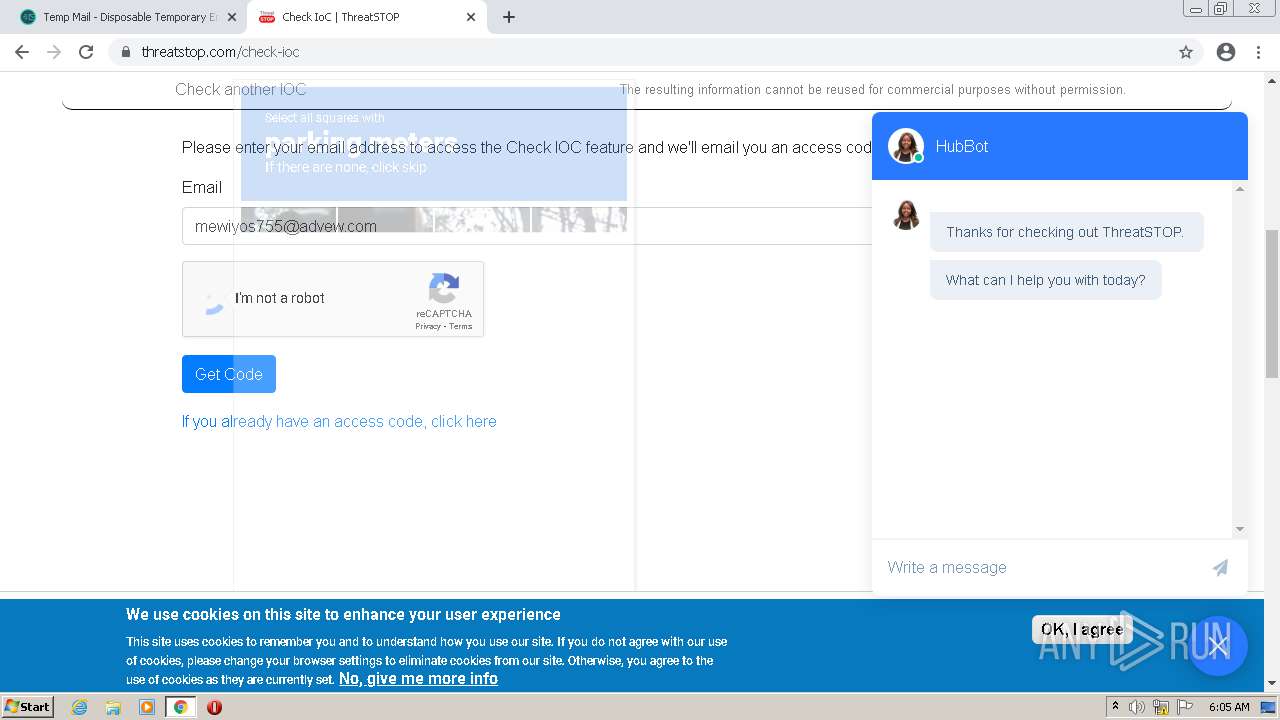Image resolution: width=1280 pixels, height=720 pixels.
Task: Click the Check another IOC text
Action: (x=241, y=89)
